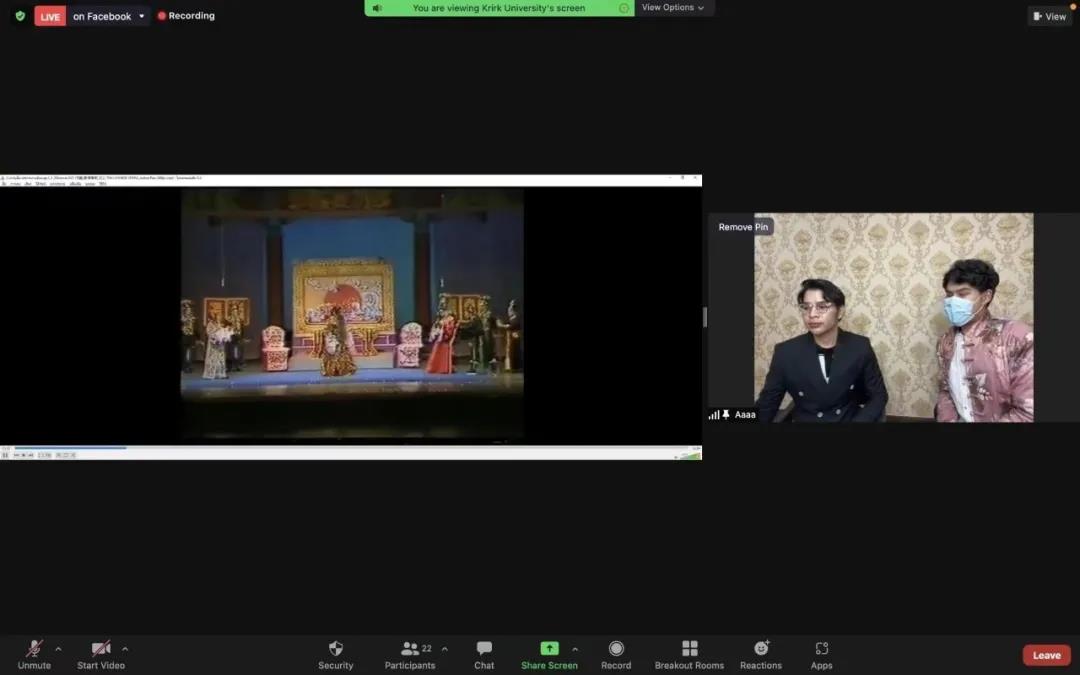Expand audio options arrow beside Unmute

point(58,649)
